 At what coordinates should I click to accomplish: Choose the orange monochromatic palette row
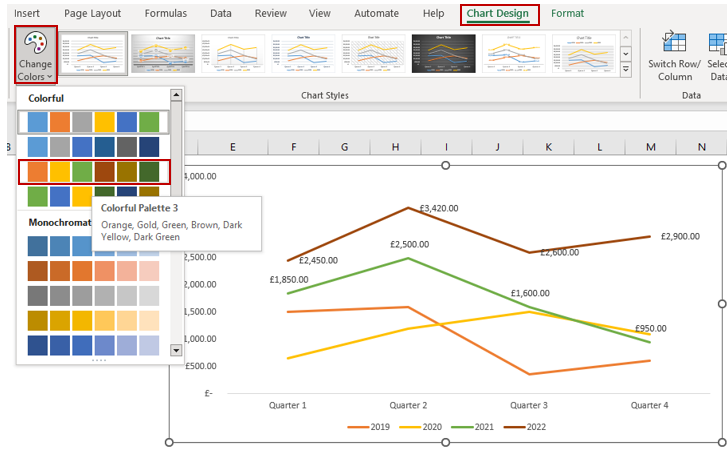click(93, 271)
